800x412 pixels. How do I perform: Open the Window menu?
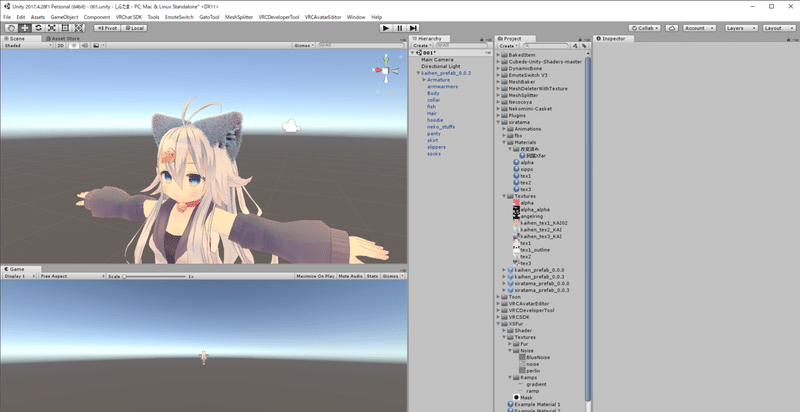356,17
